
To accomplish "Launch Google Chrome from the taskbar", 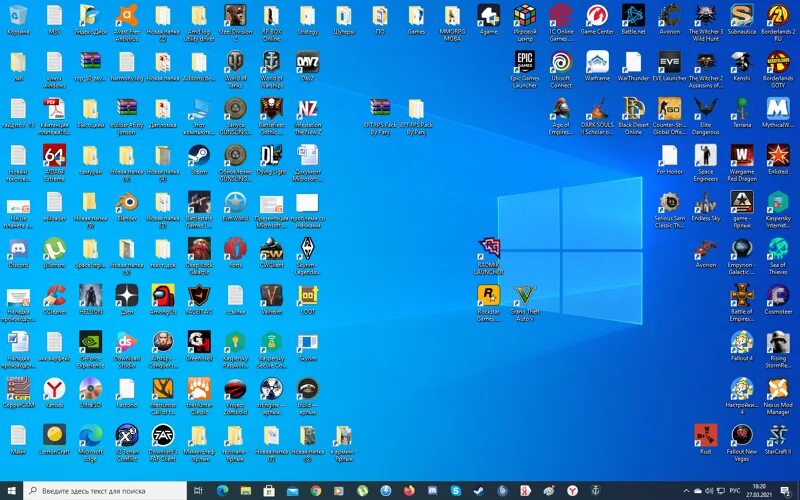I will pyautogui.click(x=316, y=491).
